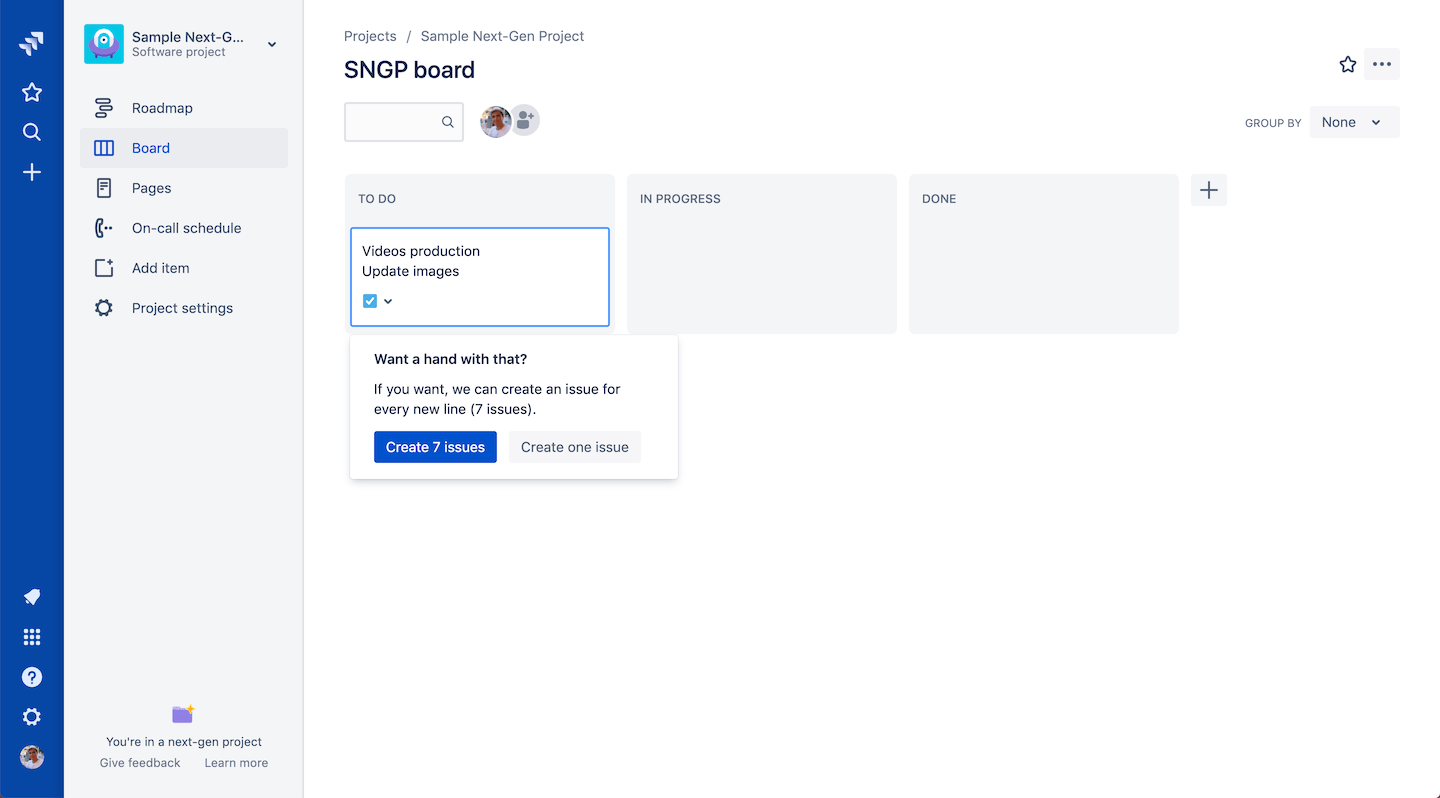Screen dimensions: 1440x798
Task: Expand the issue type chevron in card
Action: [388, 301]
